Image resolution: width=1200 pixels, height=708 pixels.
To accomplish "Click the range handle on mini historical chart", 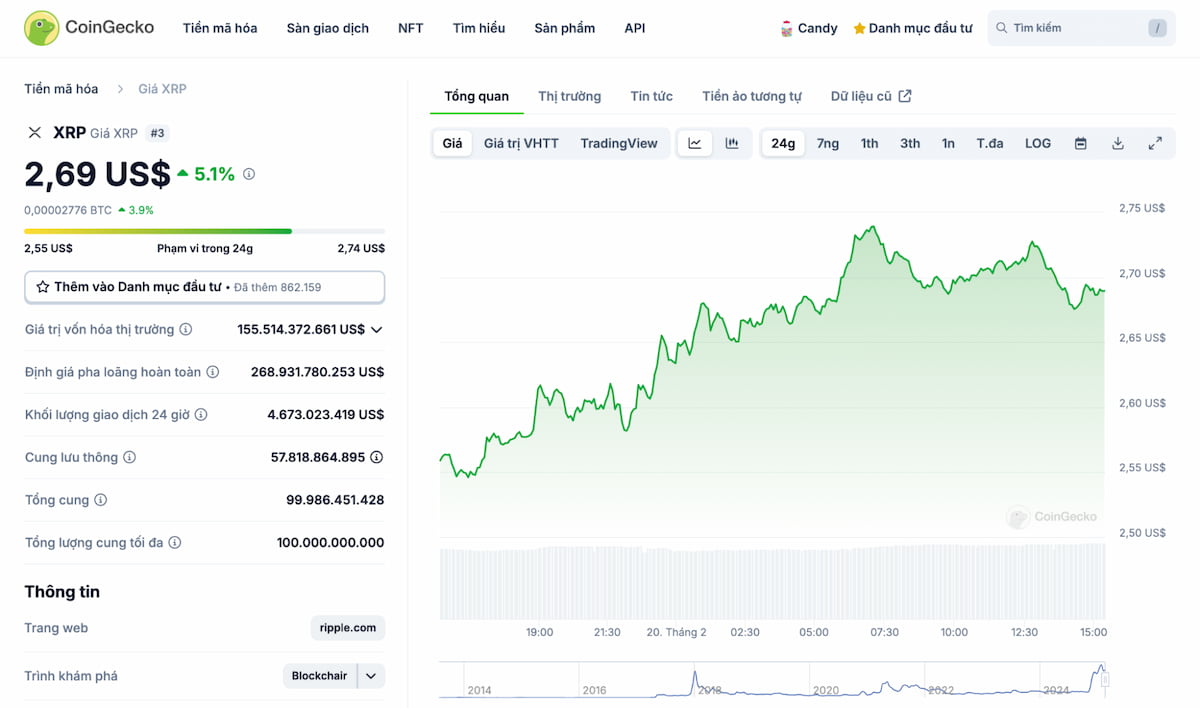I will point(1106,680).
